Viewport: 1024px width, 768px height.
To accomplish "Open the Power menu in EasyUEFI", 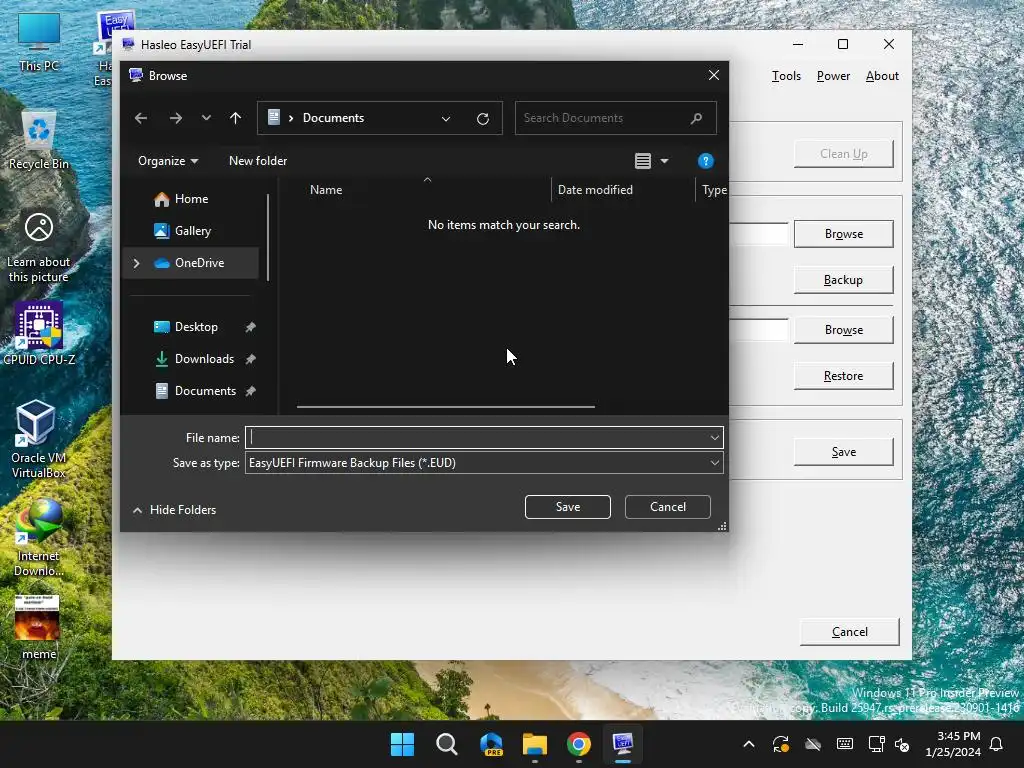I will (833, 76).
